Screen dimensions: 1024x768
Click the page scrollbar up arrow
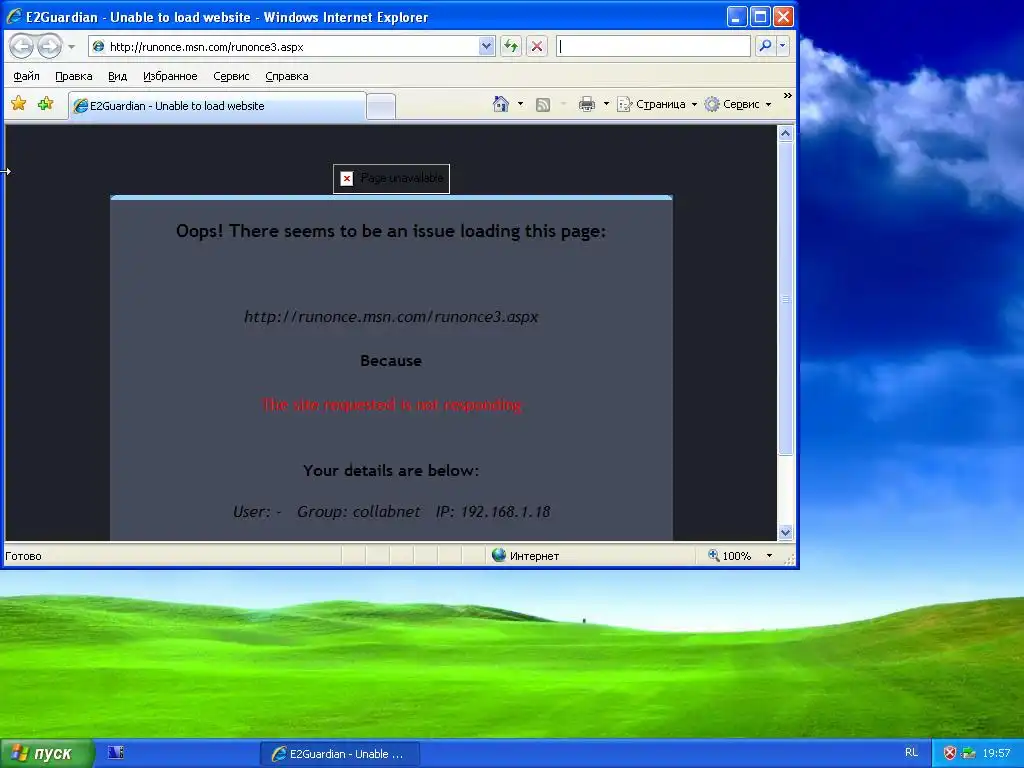(786, 133)
